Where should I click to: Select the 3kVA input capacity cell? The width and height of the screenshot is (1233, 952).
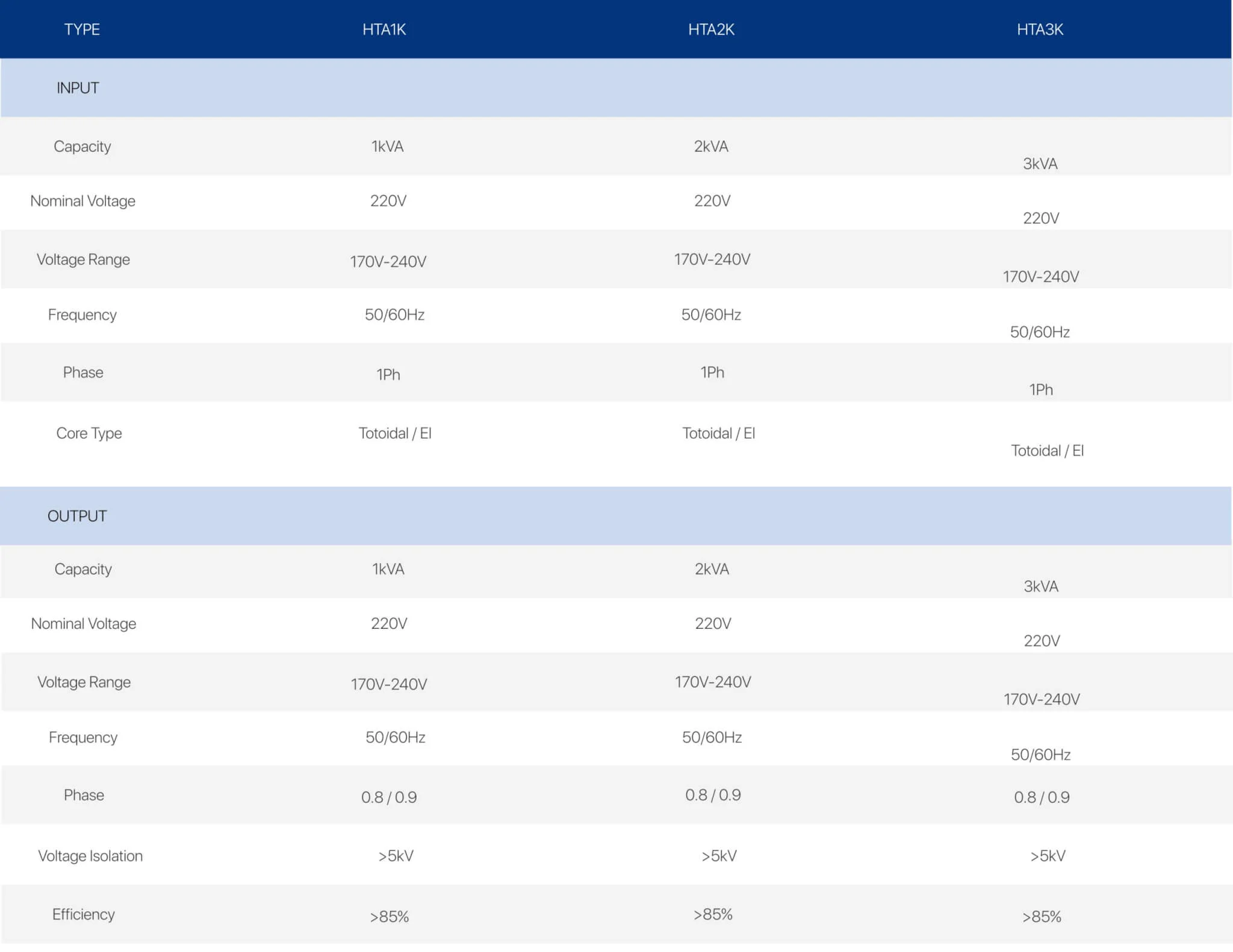pos(1040,164)
